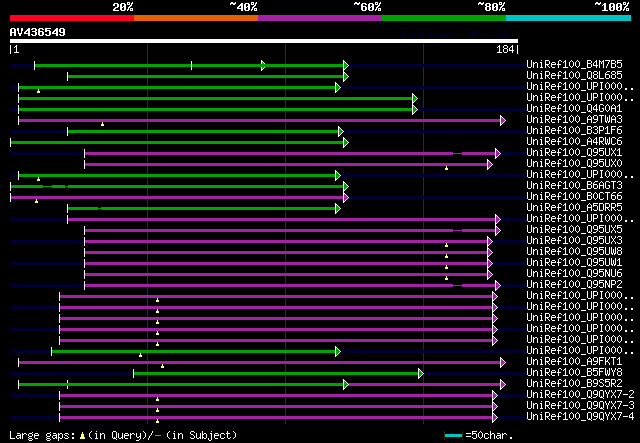Screen dimensions: 640x443
Task: Click the UniRef100_Q95UX3 label
Action: tap(574, 241)
